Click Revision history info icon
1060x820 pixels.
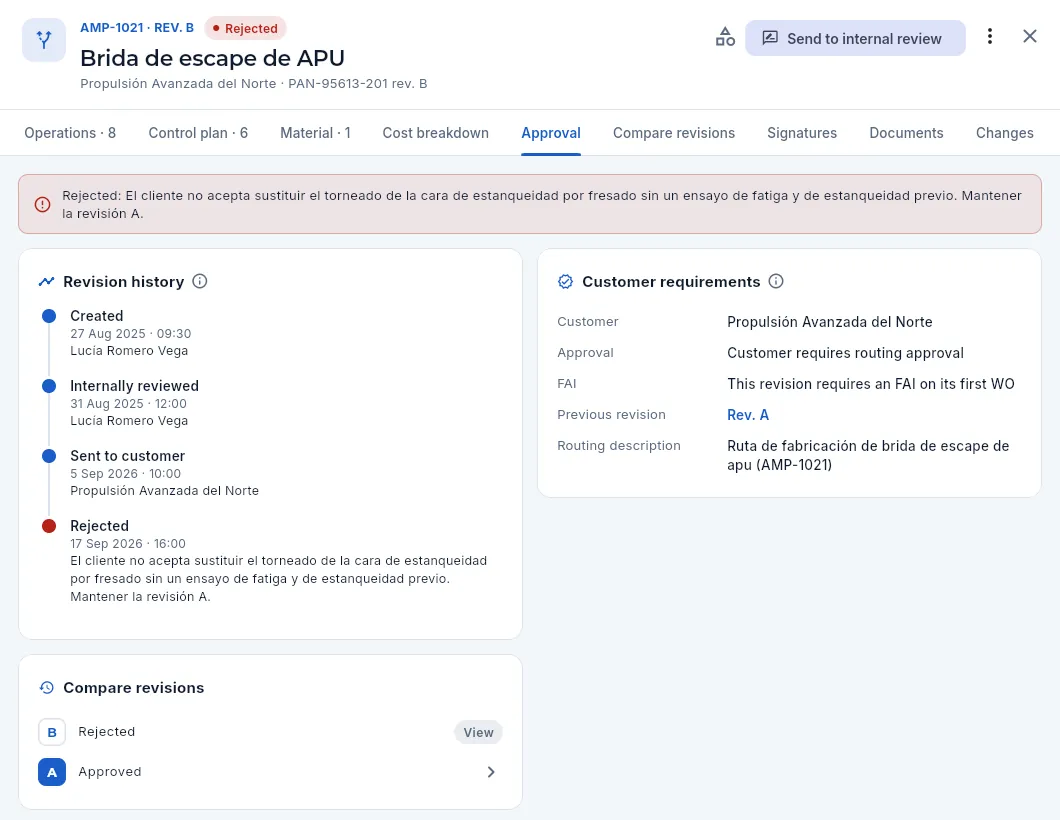point(199,281)
